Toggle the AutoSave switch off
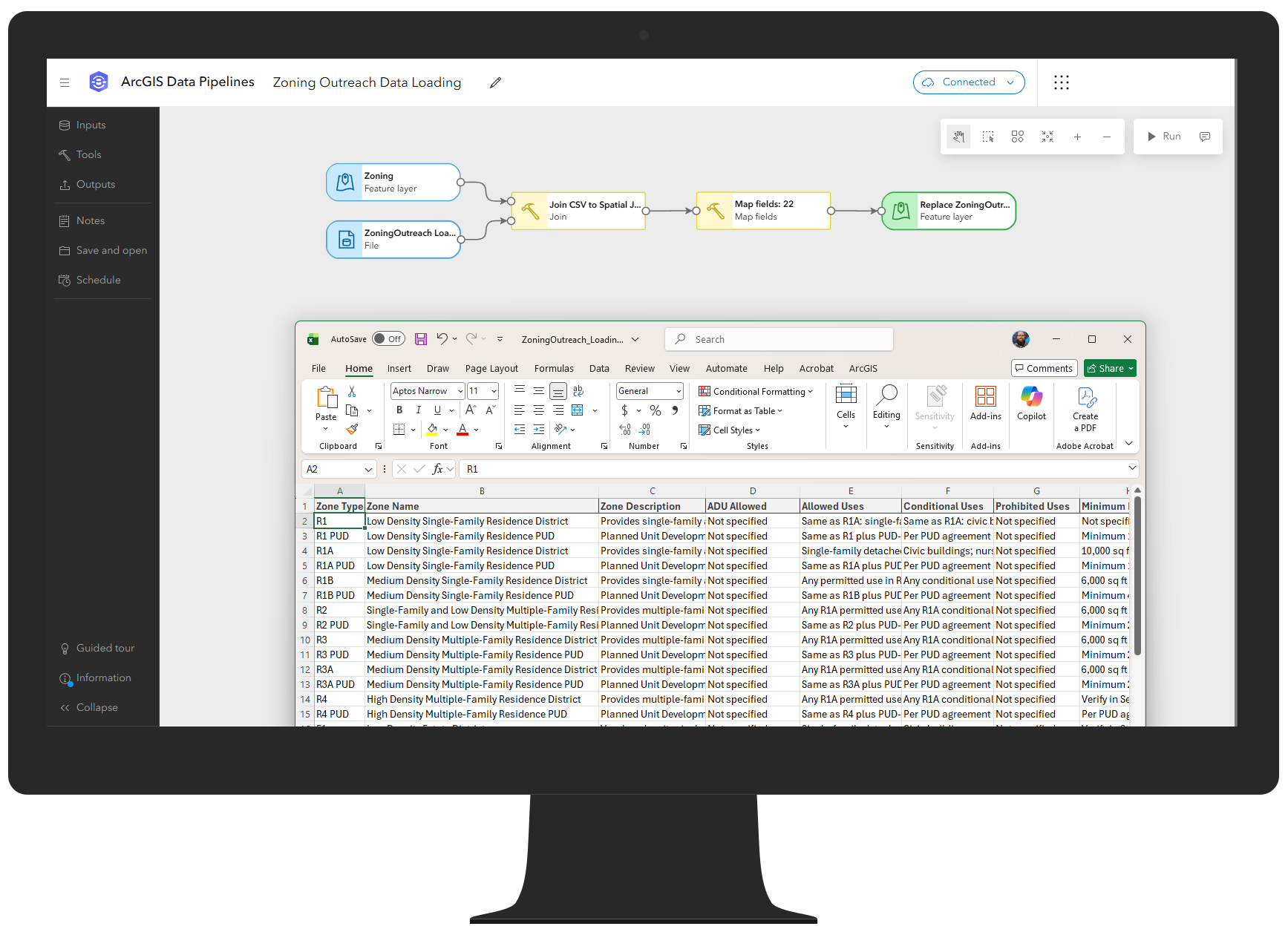The height and width of the screenshot is (932, 1288). coord(388,338)
